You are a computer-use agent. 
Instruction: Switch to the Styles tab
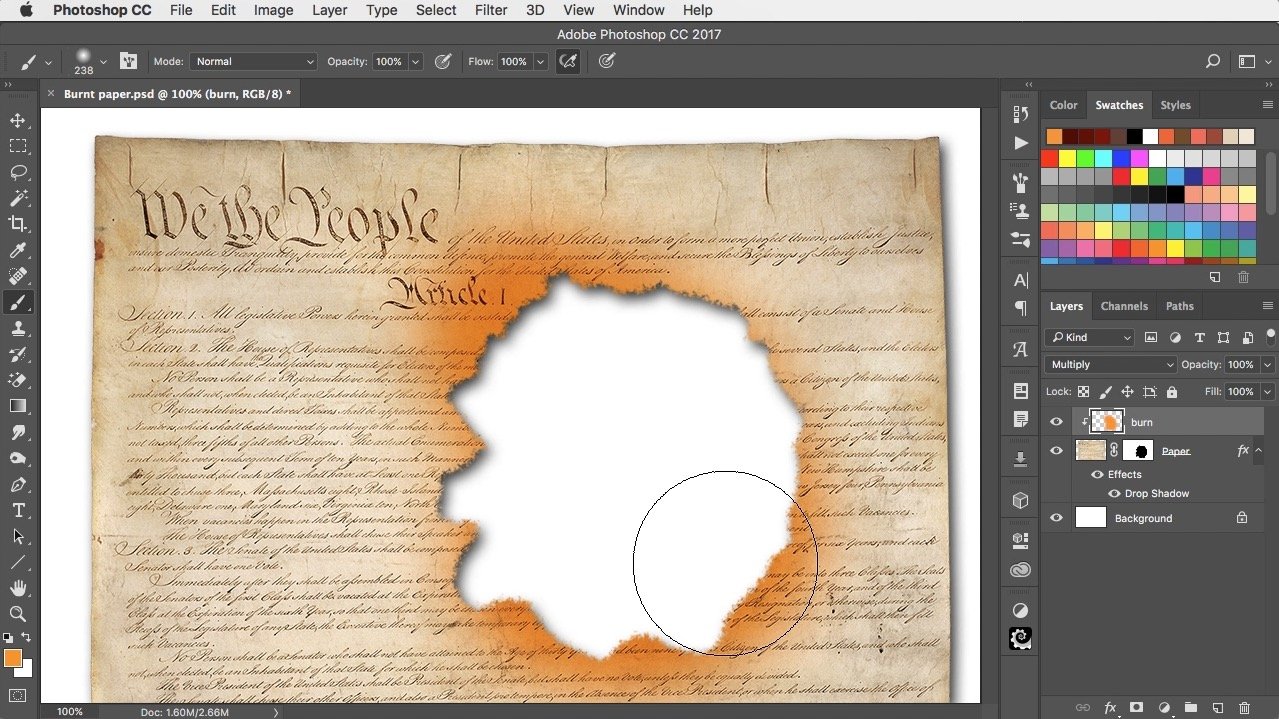click(x=1175, y=105)
